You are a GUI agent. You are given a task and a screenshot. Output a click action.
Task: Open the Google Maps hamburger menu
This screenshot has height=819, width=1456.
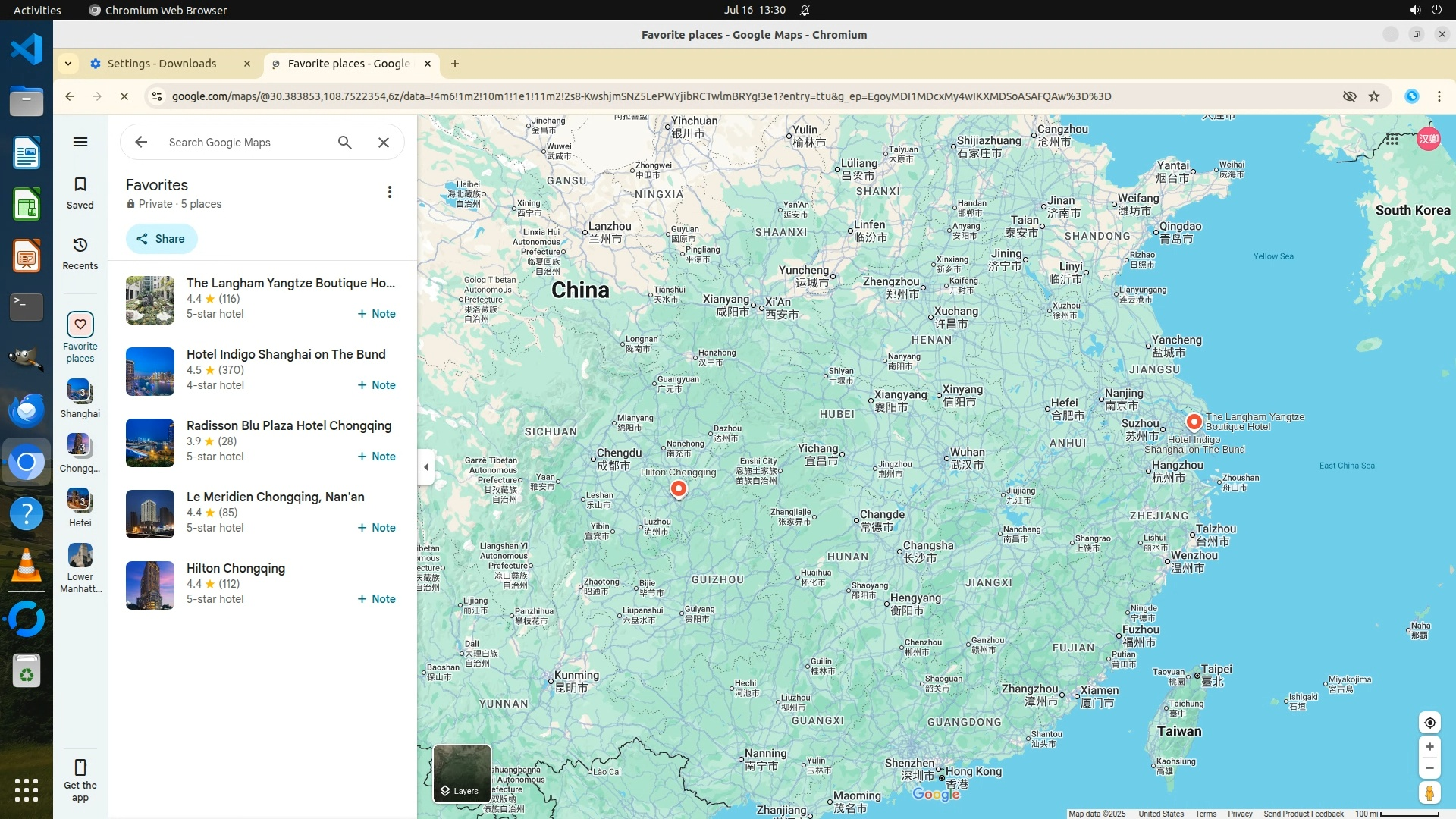(80, 142)
